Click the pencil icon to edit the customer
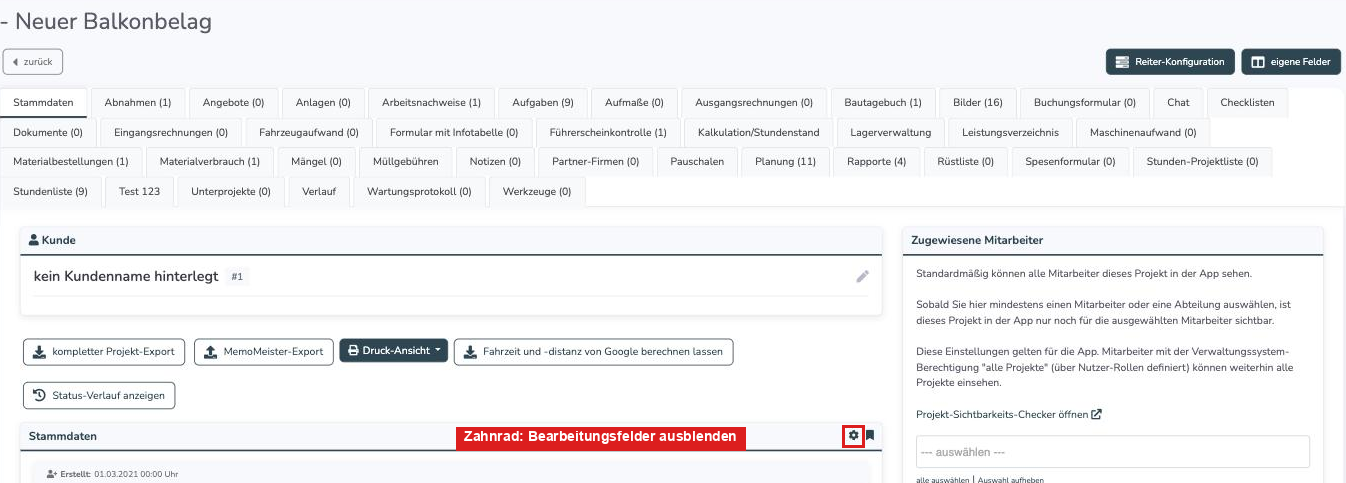The image size is (1346, 483). [862, 276]
